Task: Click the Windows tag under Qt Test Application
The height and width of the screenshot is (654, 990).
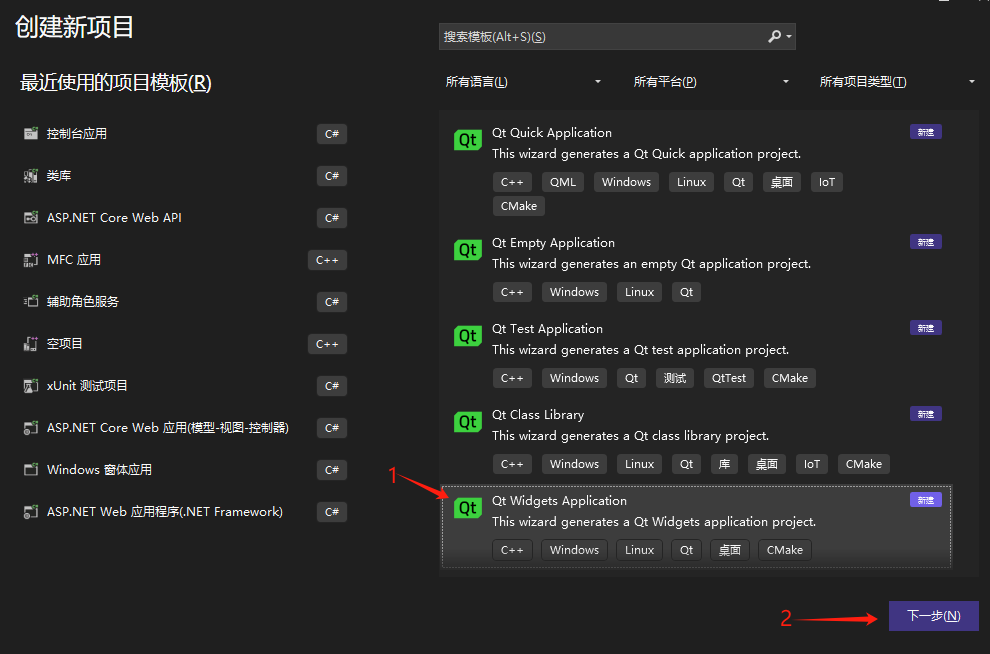Action: (x=574, y=378)
